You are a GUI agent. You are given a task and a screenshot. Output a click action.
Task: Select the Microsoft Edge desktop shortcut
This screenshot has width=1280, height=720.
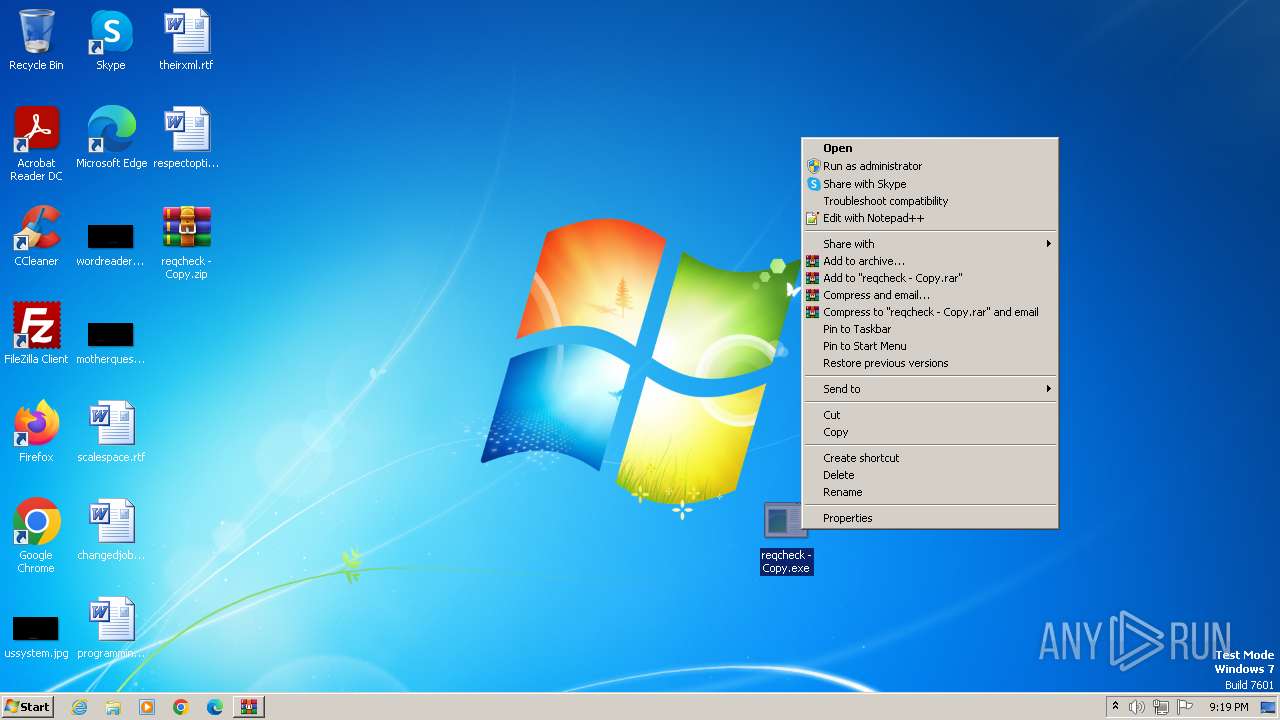click(x=111, y=138)
